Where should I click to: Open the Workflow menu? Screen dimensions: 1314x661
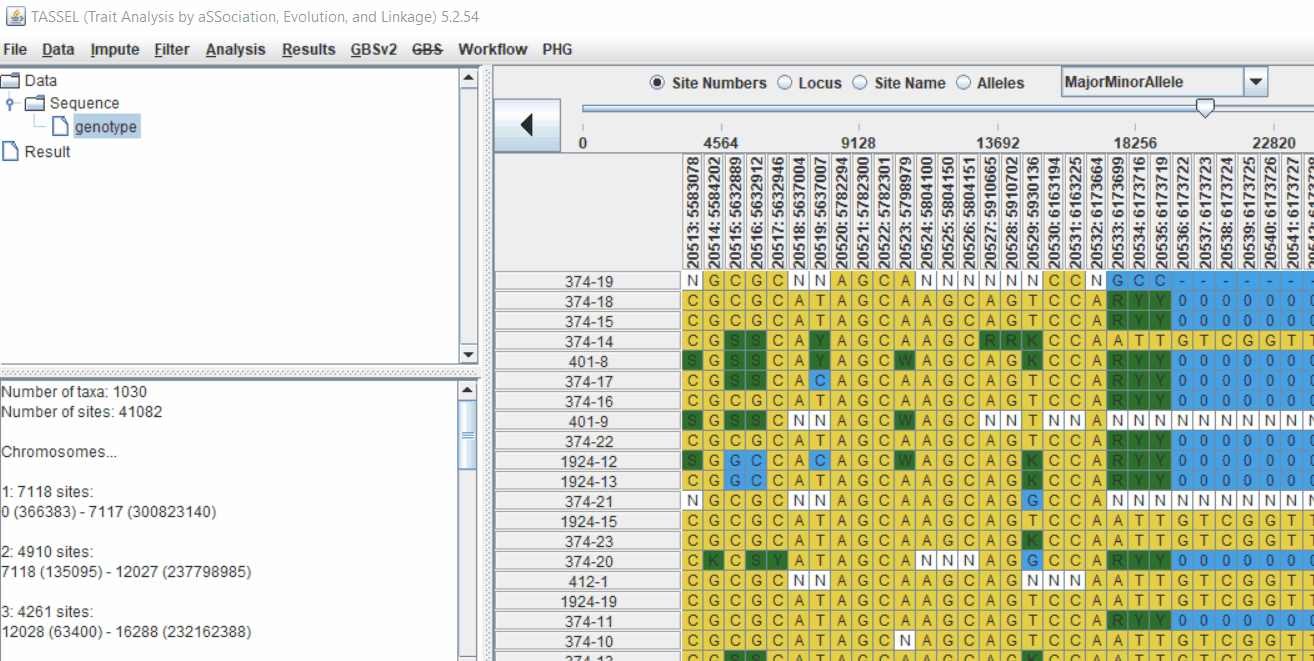[493, 49]
